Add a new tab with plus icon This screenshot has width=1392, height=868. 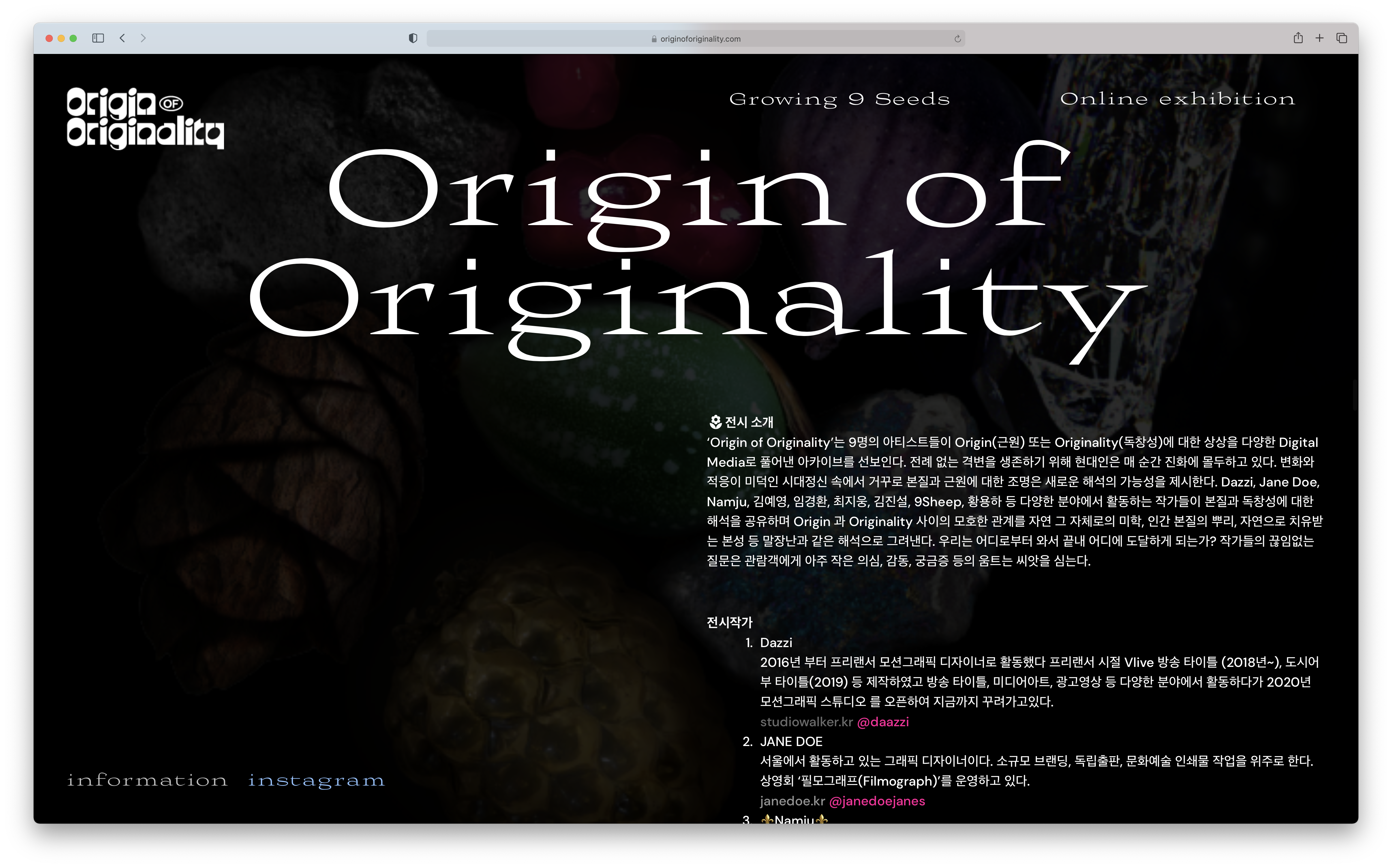pyautogui.click(x=1320, y=38)
